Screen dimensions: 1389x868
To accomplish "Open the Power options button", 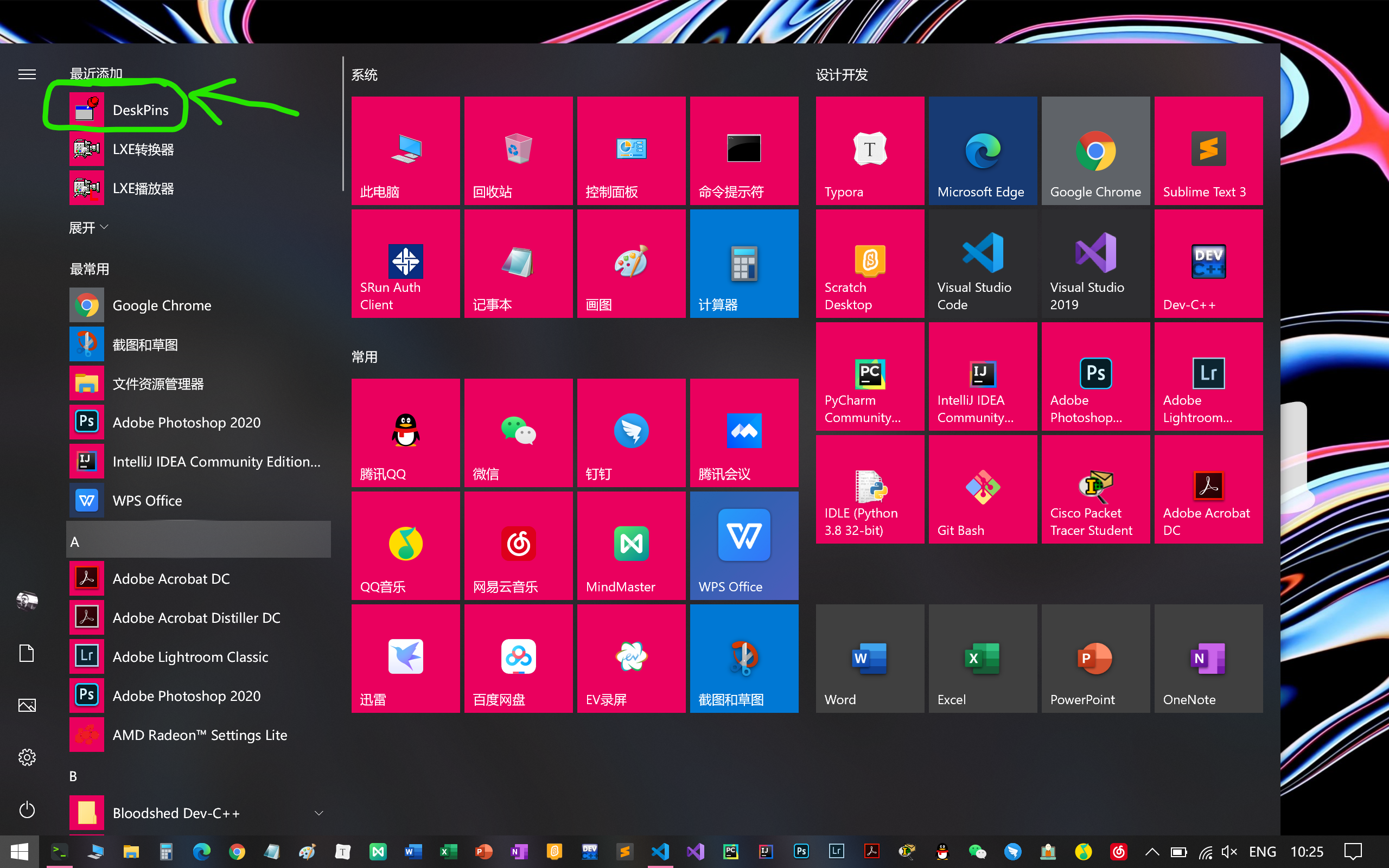I will pyautogui.click(x=27, y=810).
